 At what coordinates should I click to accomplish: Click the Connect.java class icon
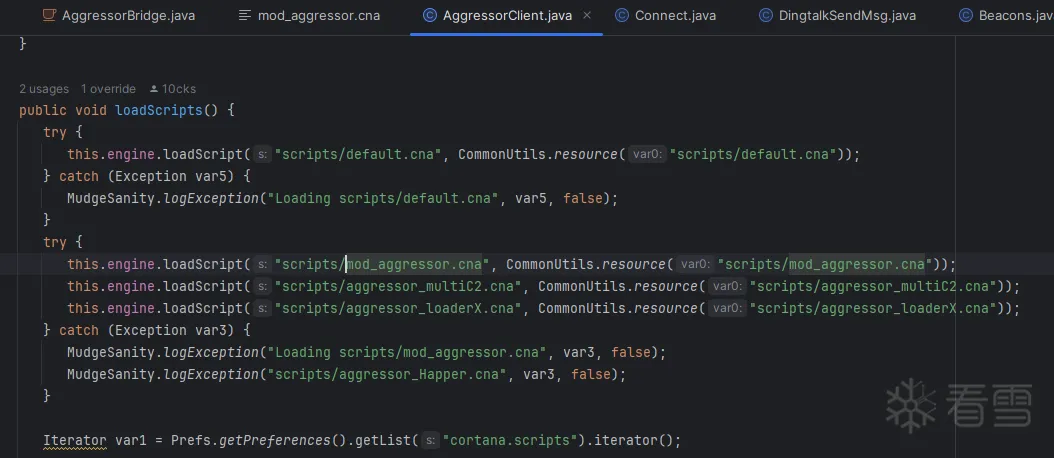pyautogui.click(x=622, y=16)
